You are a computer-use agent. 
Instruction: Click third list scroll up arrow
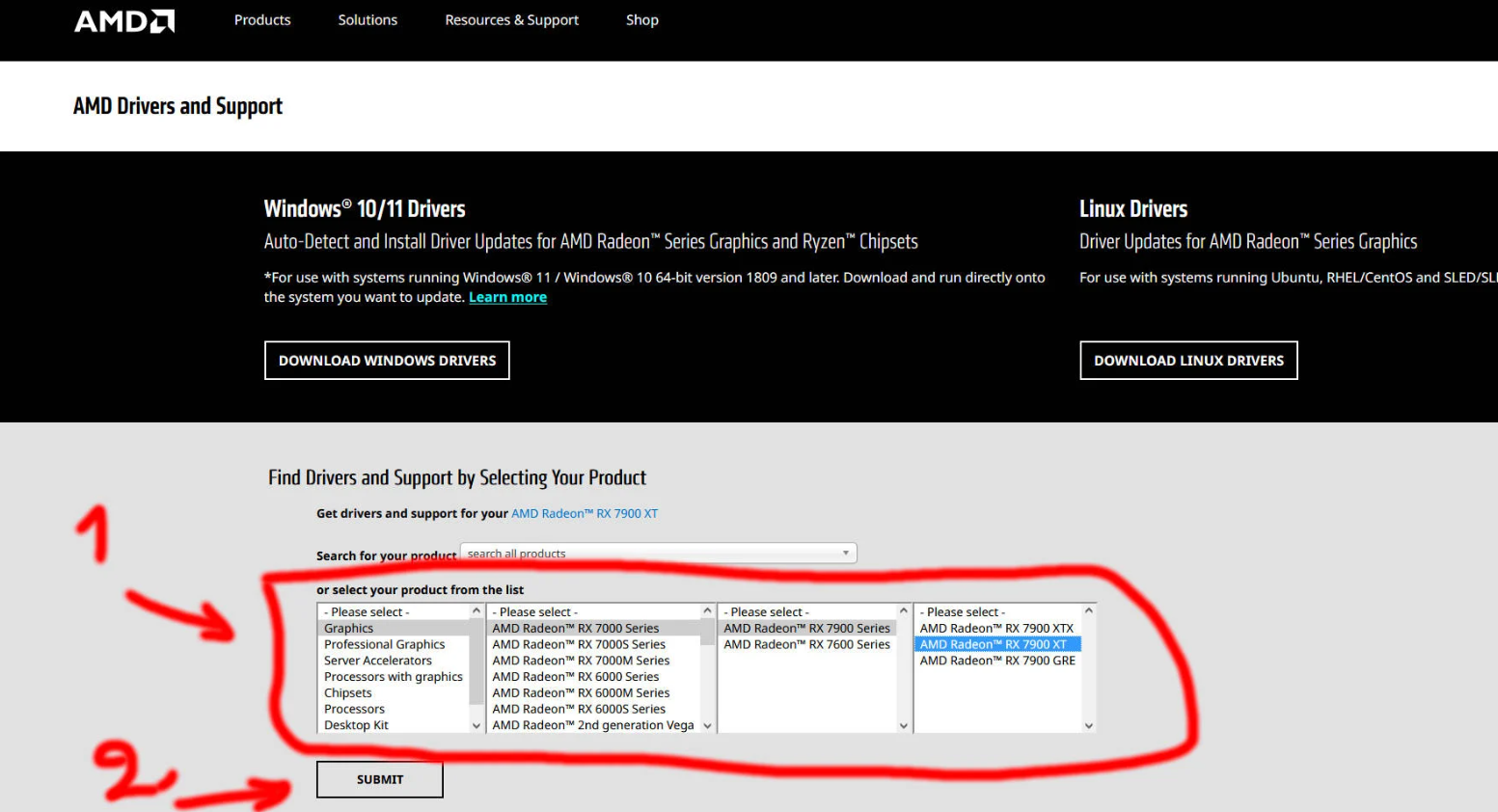[x=904, y=611]
